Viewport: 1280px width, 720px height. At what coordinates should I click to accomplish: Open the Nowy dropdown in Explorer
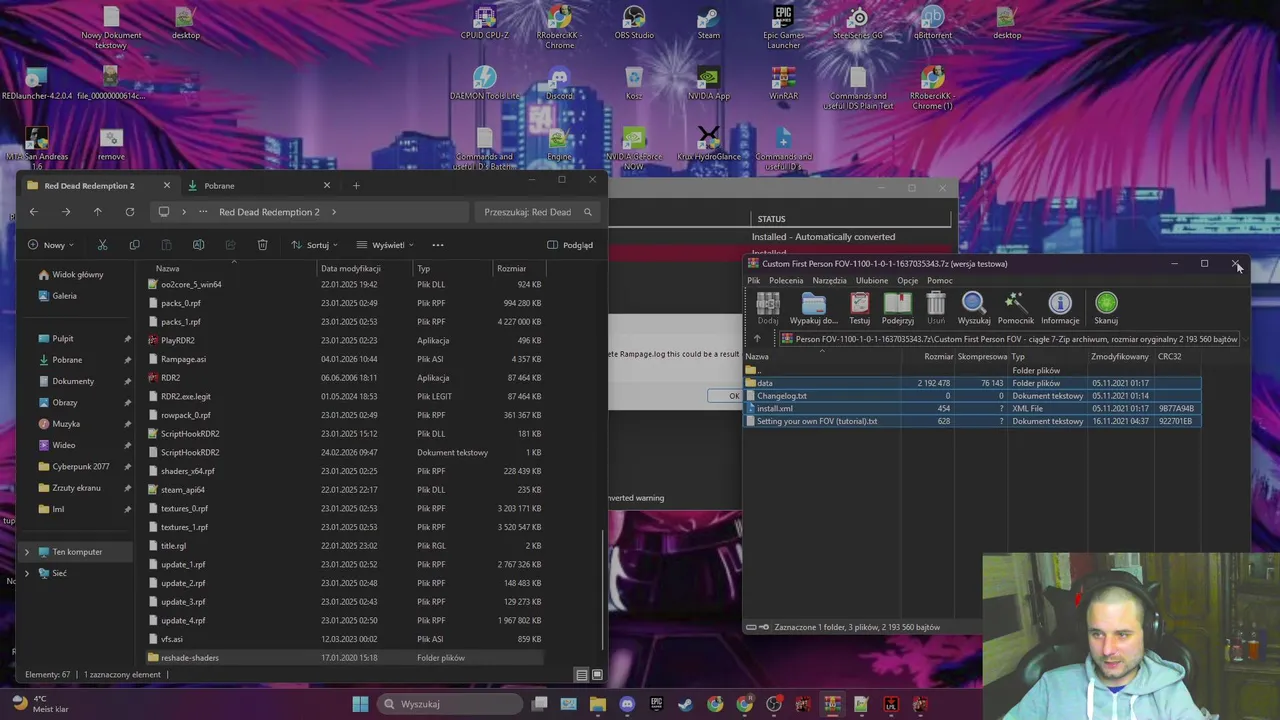tap(51, 245)
